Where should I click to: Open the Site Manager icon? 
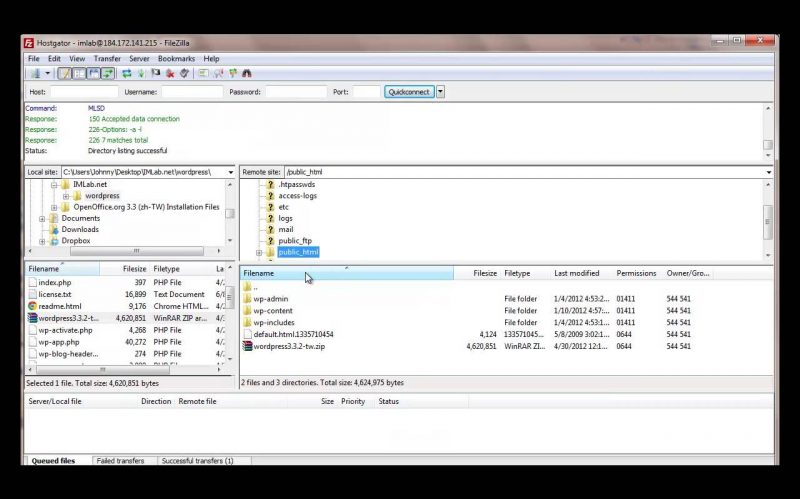pyautogui.click(x=35, y=74)
